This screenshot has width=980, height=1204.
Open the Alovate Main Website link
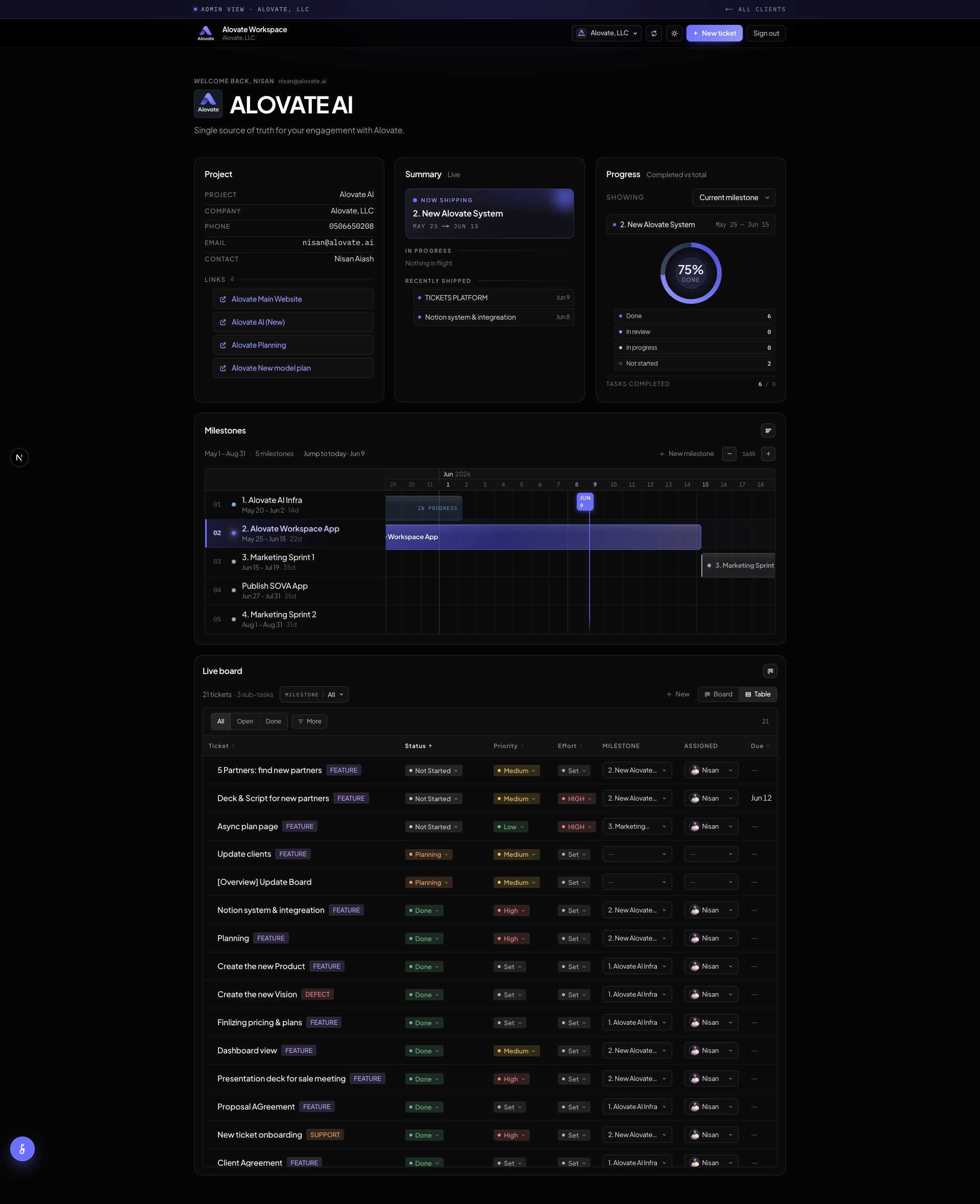click(293, 299)
